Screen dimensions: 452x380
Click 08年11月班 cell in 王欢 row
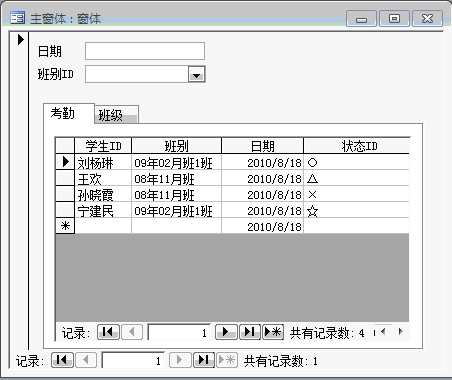coord(177,179)
